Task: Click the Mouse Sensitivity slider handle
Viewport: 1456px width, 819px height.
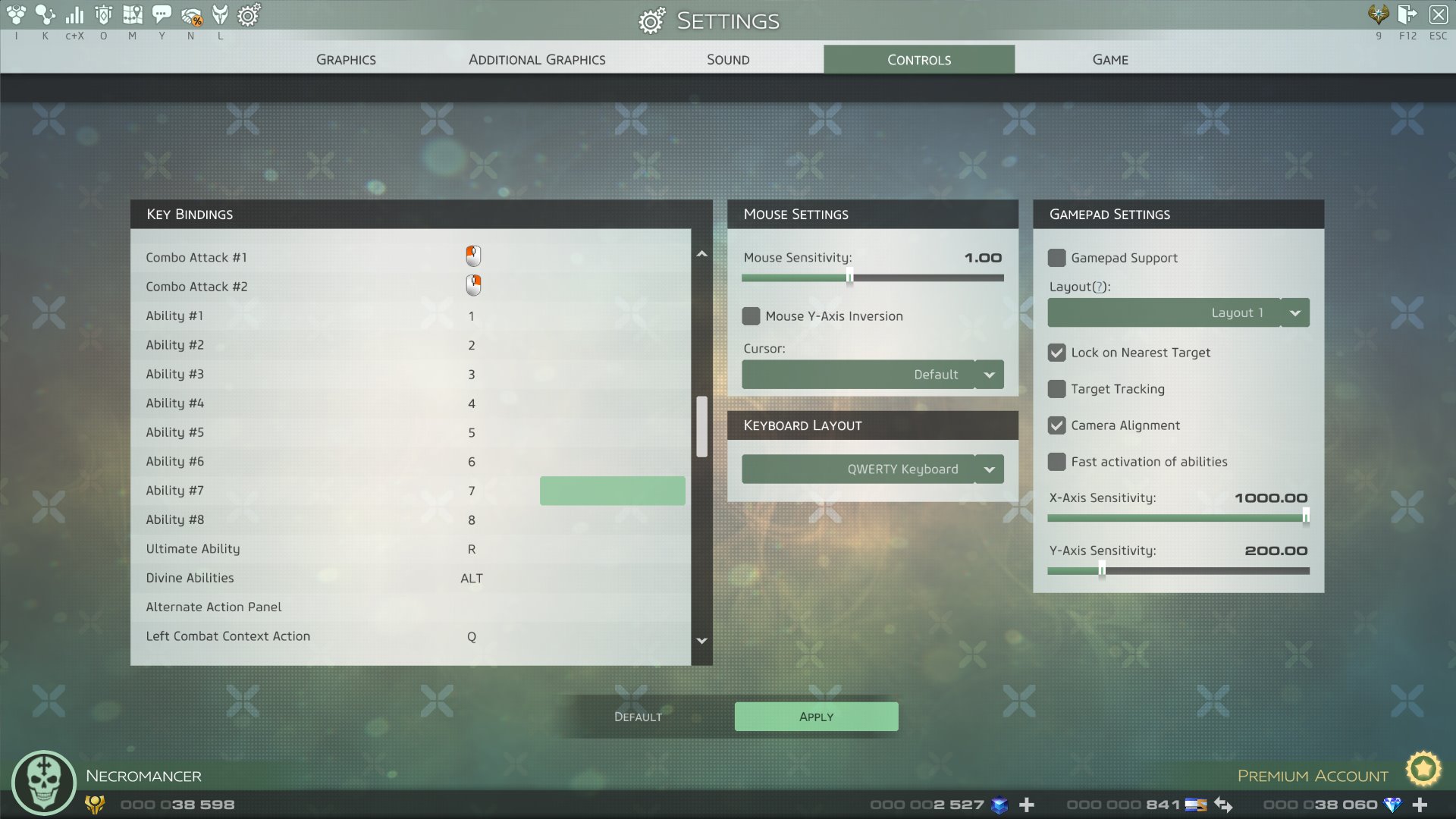Action: (x=849, y=278)
